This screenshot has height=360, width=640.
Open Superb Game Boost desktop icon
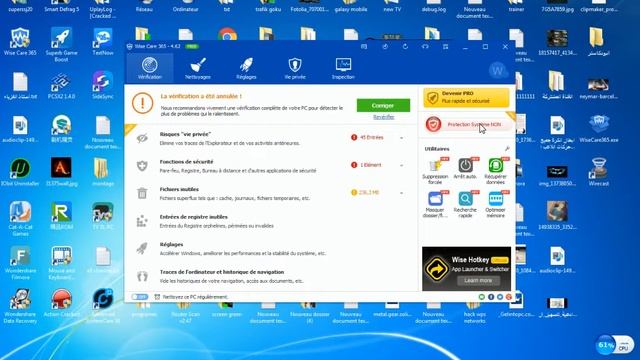click(61, 44)
